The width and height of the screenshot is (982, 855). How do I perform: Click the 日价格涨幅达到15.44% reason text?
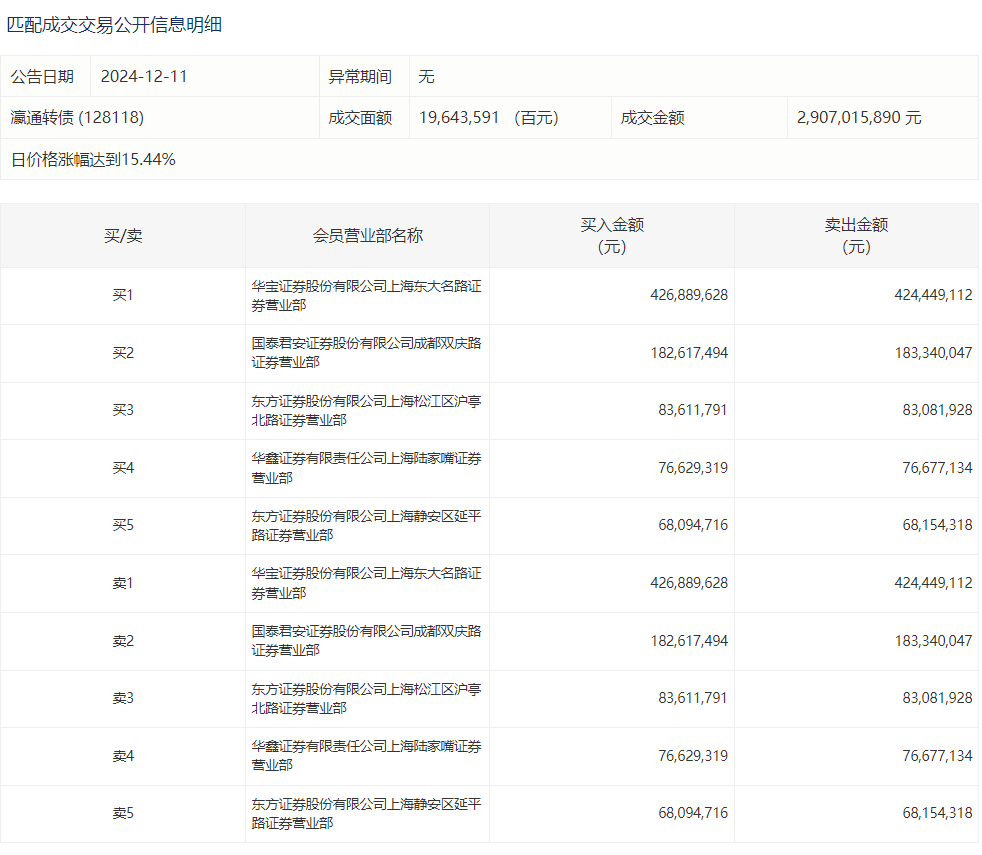(93, 159)
